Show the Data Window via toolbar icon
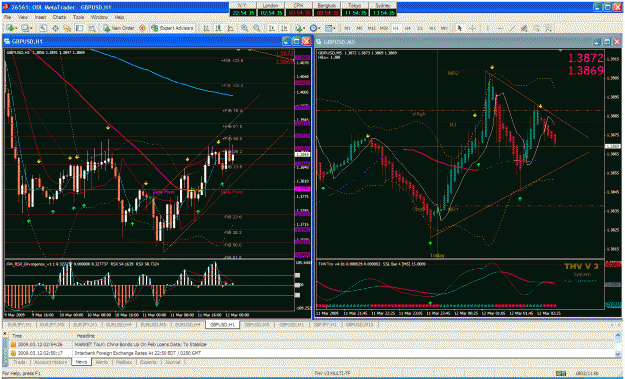The height and width of the screenshot is (379, 625). point(55,28)
